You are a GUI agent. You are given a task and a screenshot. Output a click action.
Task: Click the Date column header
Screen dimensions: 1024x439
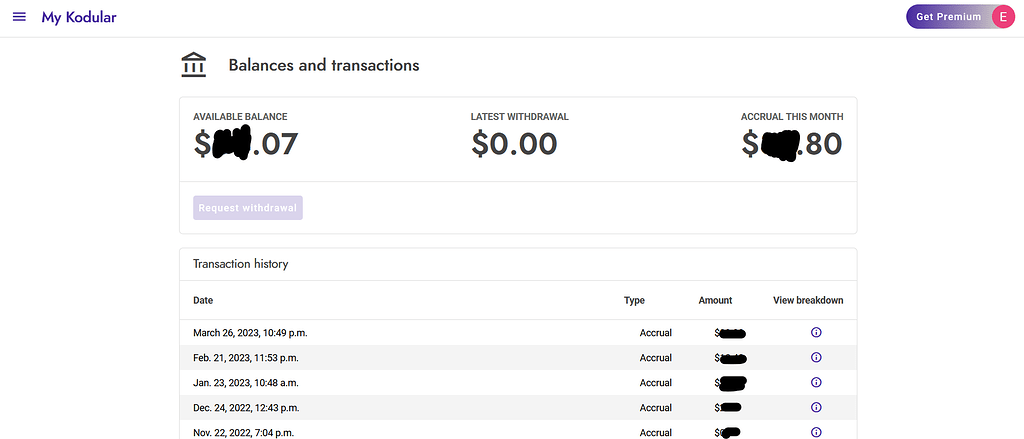click(x=203, y=301)
